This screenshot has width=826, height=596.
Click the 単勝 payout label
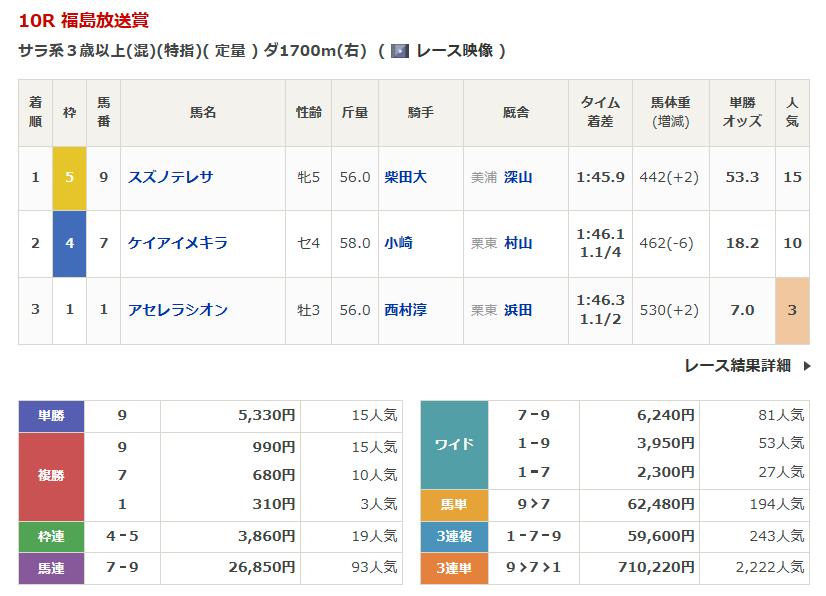[51, 416]
